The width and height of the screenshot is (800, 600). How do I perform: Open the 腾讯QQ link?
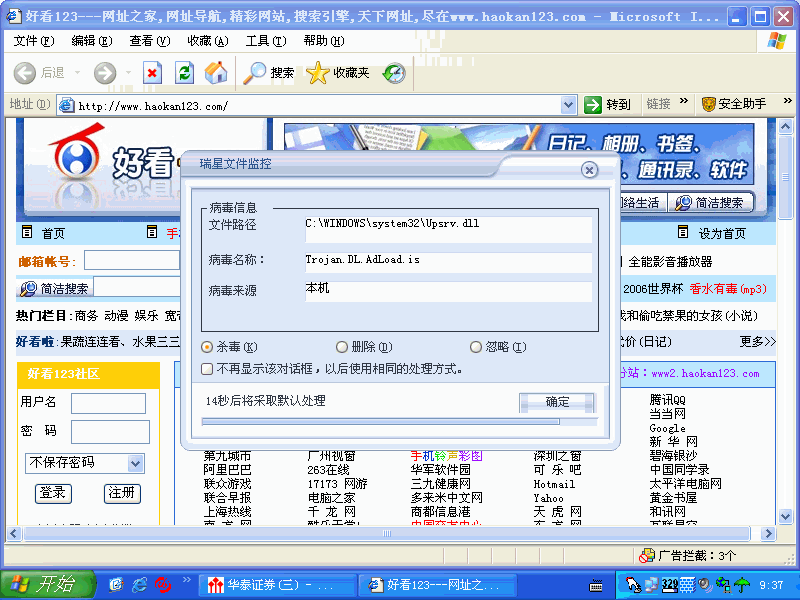click(x=667, y=399)
